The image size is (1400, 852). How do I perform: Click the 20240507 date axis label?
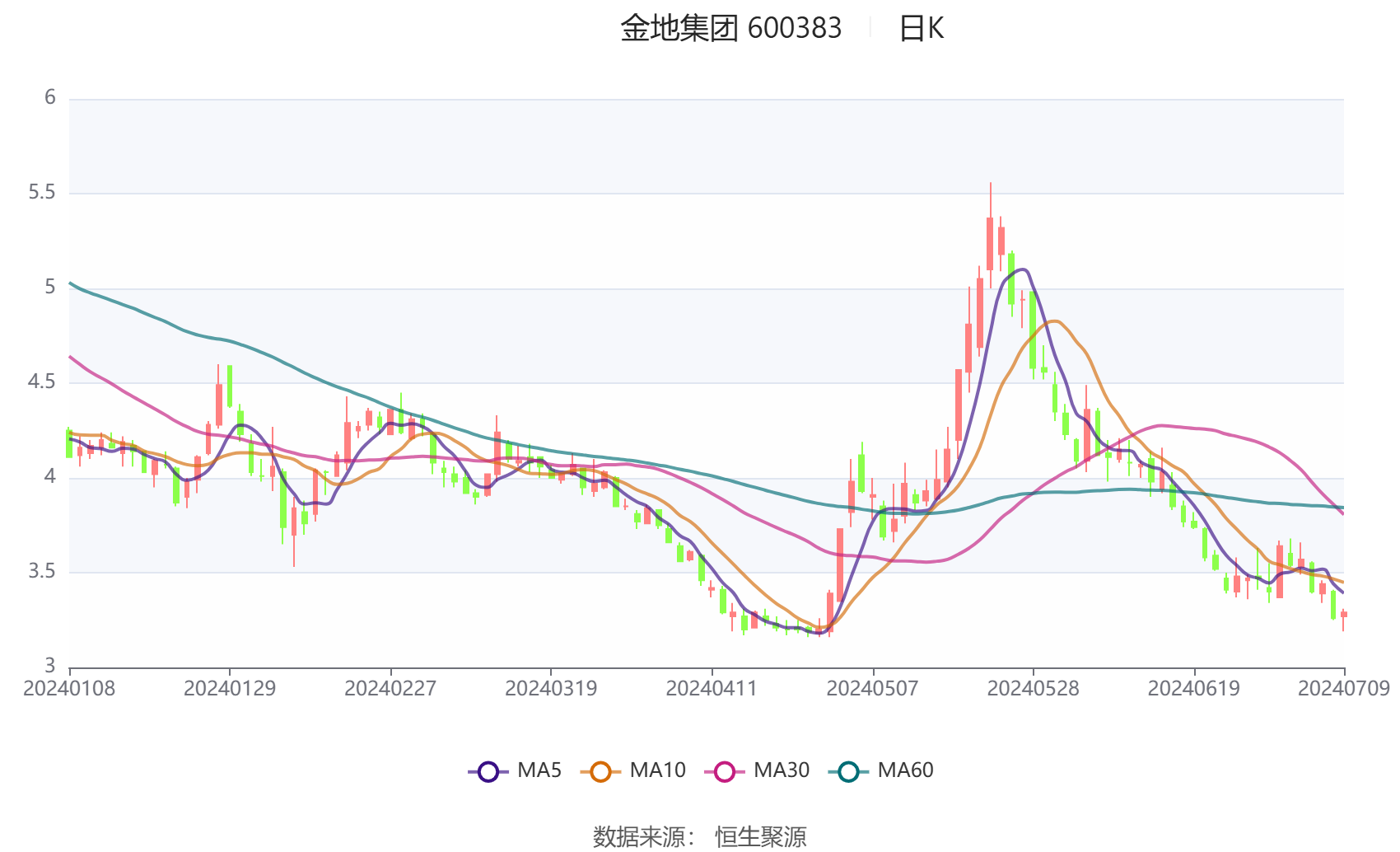(872, 689)
